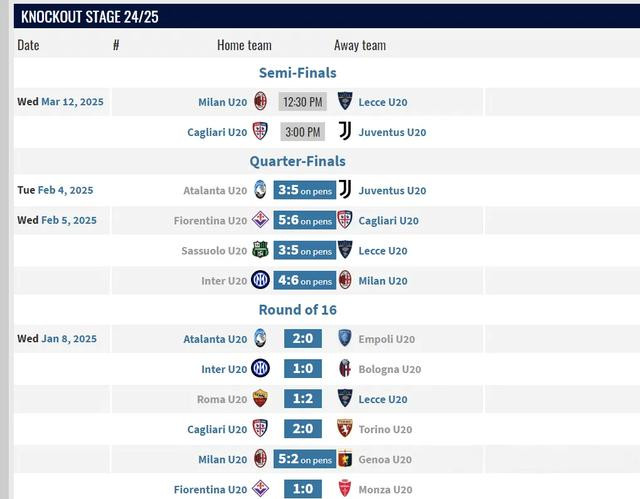Click the Empoli U20 crest
The image size is (640, 499).
pyautogui.click(x=345, y=338)
